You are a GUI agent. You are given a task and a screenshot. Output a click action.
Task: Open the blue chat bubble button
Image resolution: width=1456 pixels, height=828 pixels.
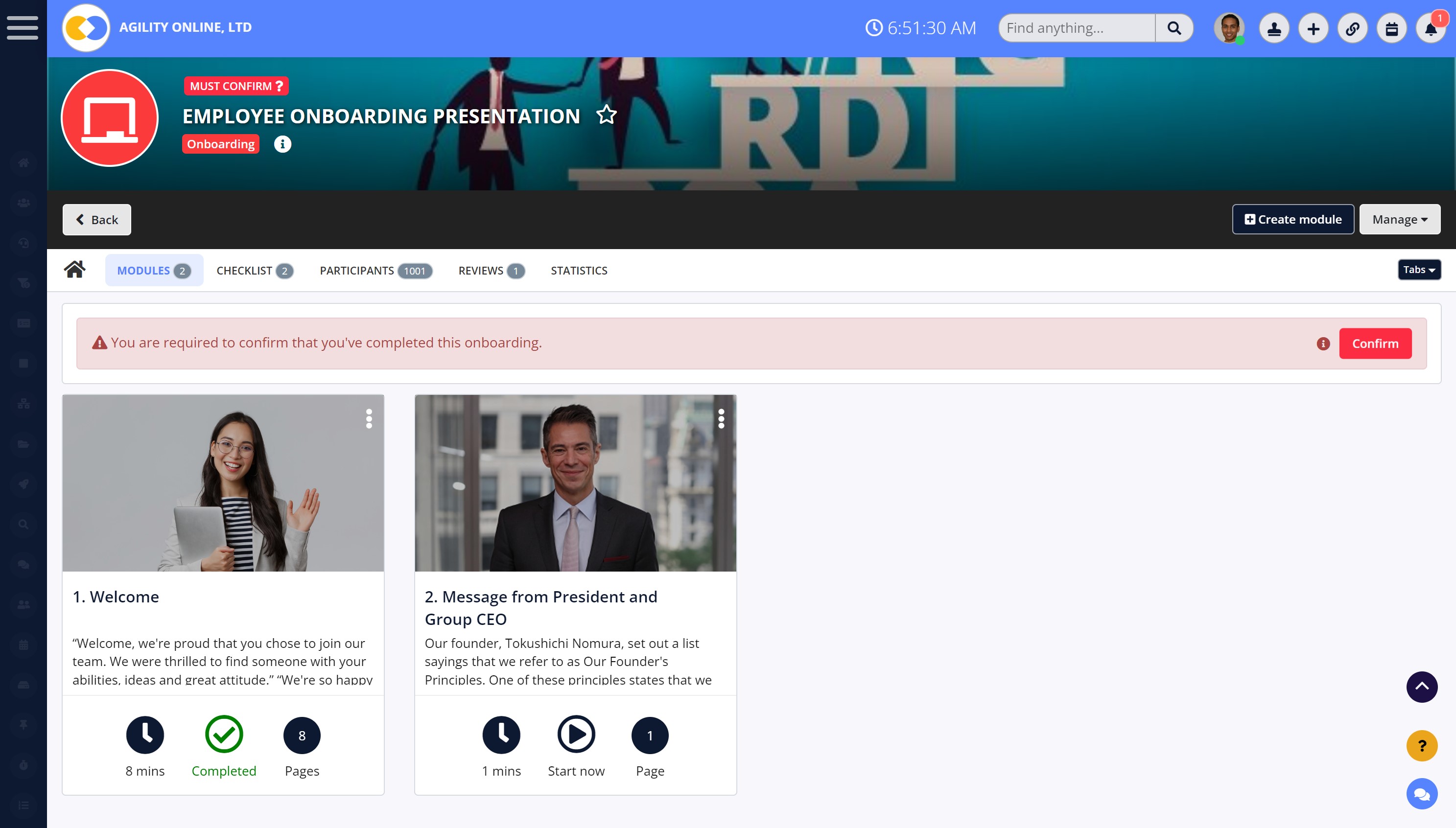pos(1421,793)
